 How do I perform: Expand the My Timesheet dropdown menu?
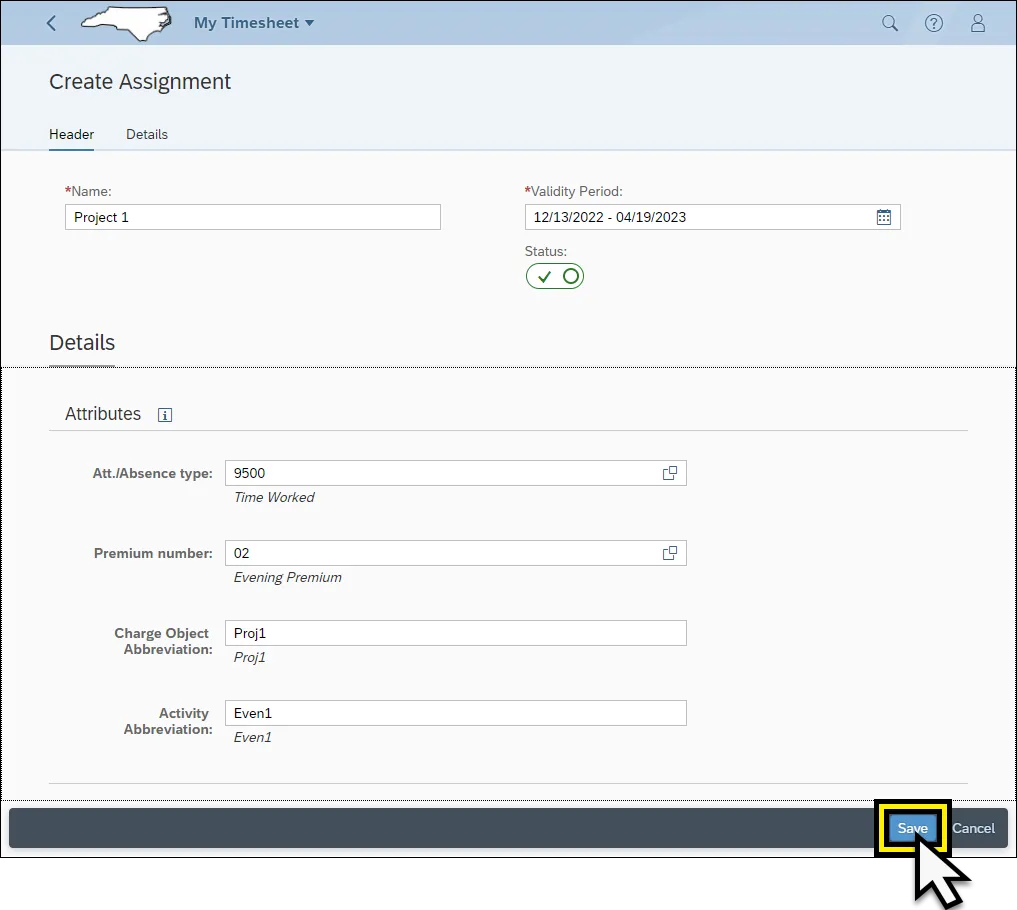(254, 23)
